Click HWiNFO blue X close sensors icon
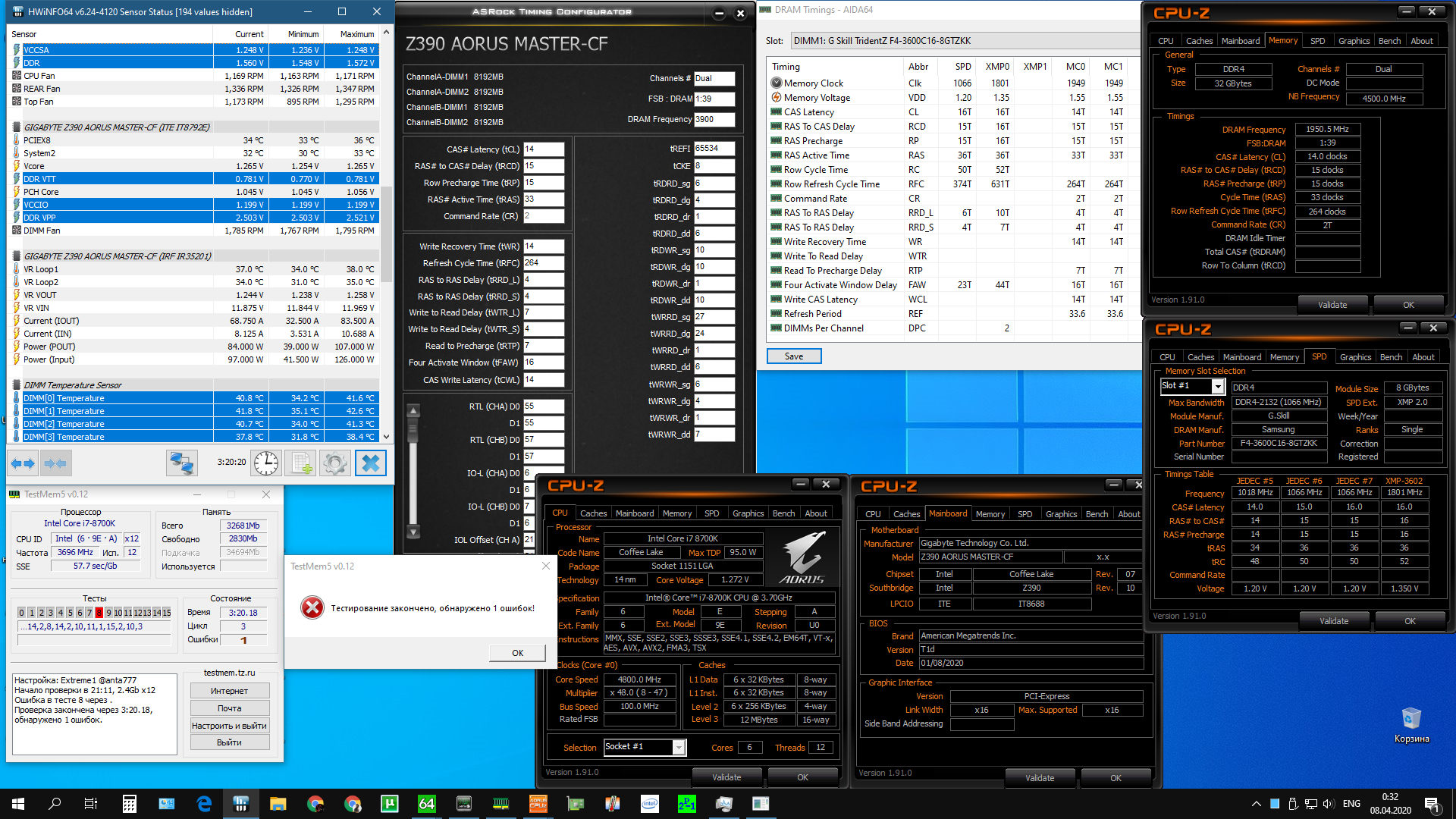 370,463
